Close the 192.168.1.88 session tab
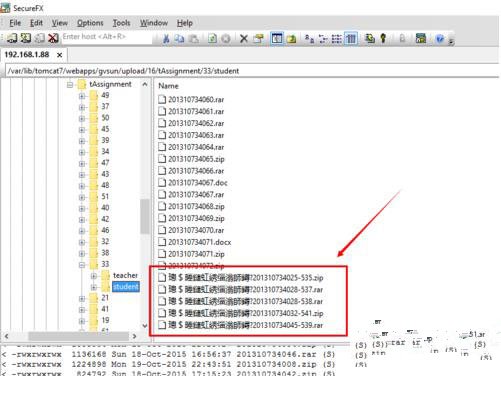This screenshot has width=501, height=393. (59, 55)
